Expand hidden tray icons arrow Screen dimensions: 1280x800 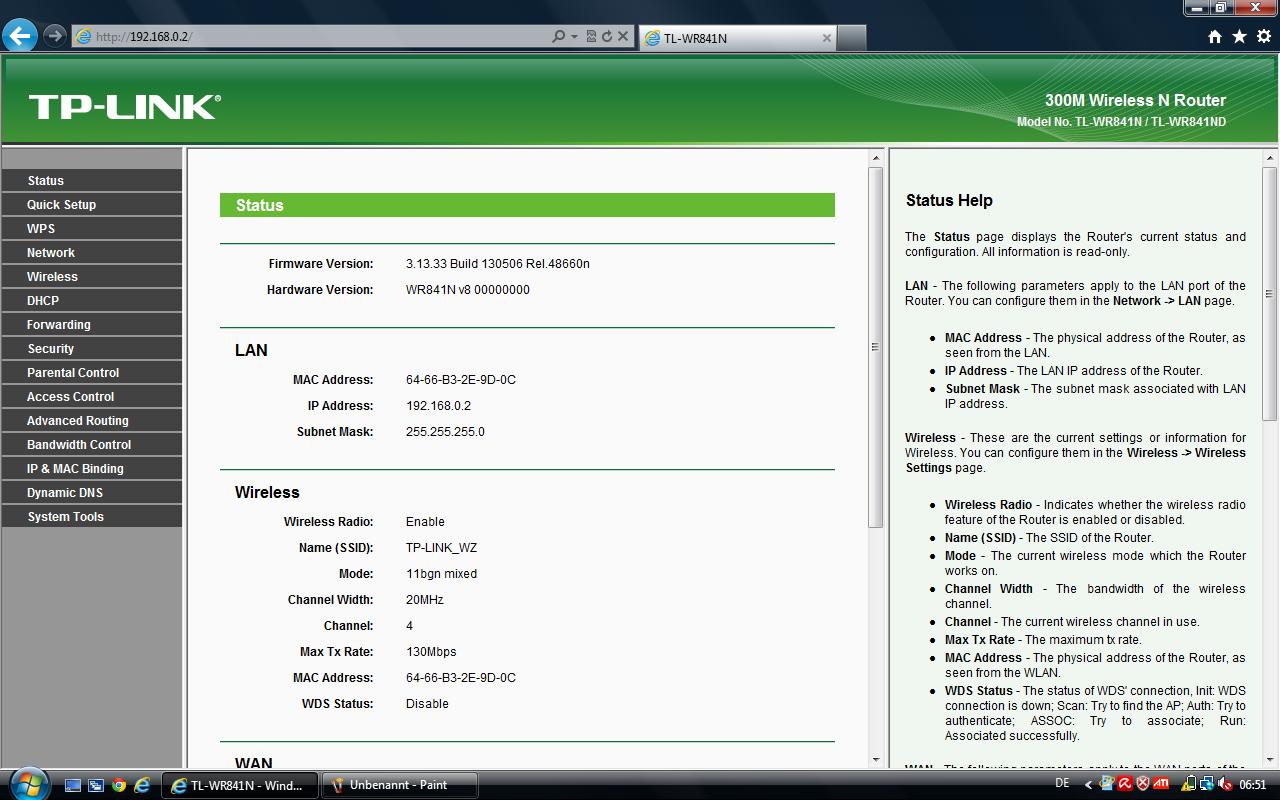pos(1088,784)
